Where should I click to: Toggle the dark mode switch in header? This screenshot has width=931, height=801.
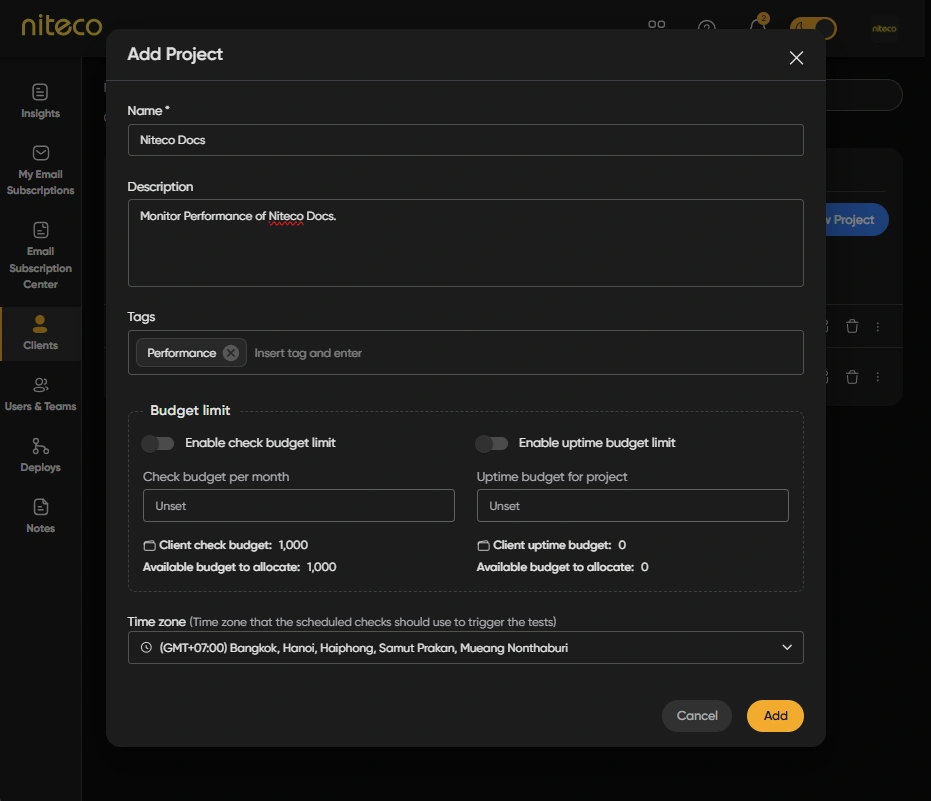[x=813, y=27]
